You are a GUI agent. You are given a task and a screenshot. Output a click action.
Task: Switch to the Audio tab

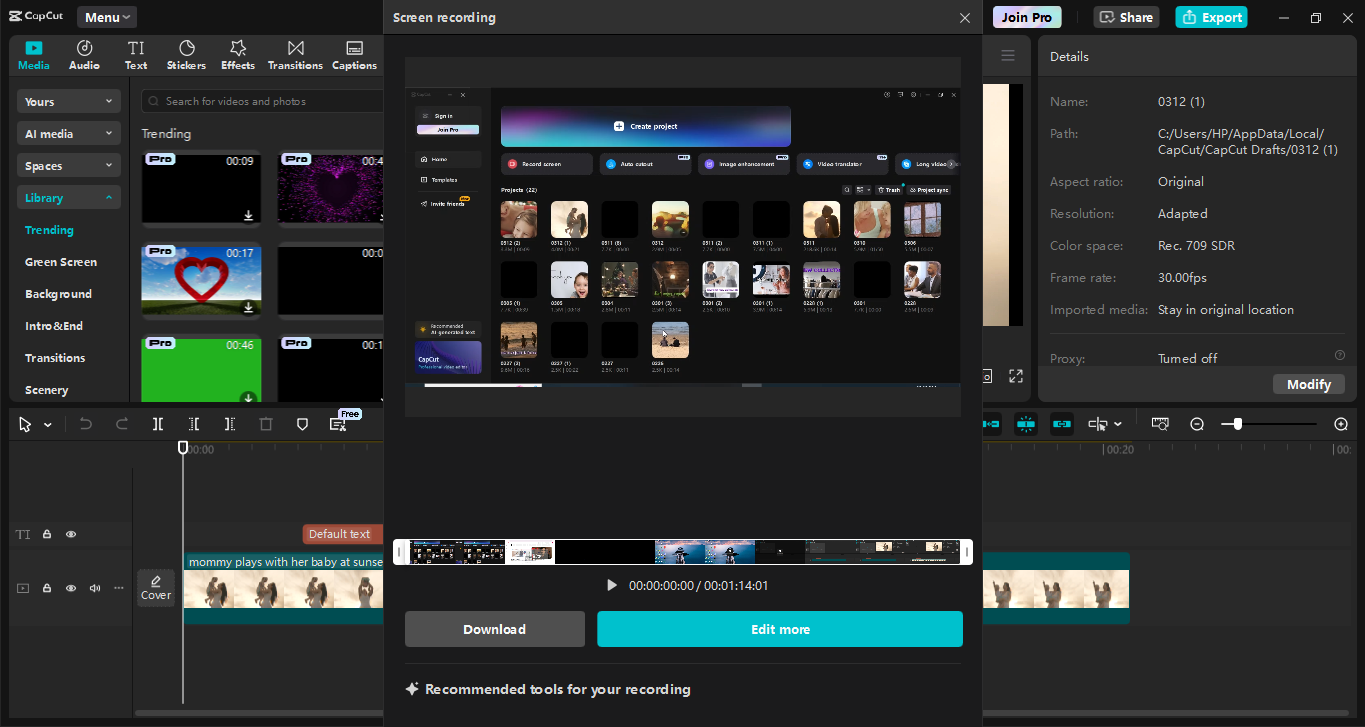84,54
